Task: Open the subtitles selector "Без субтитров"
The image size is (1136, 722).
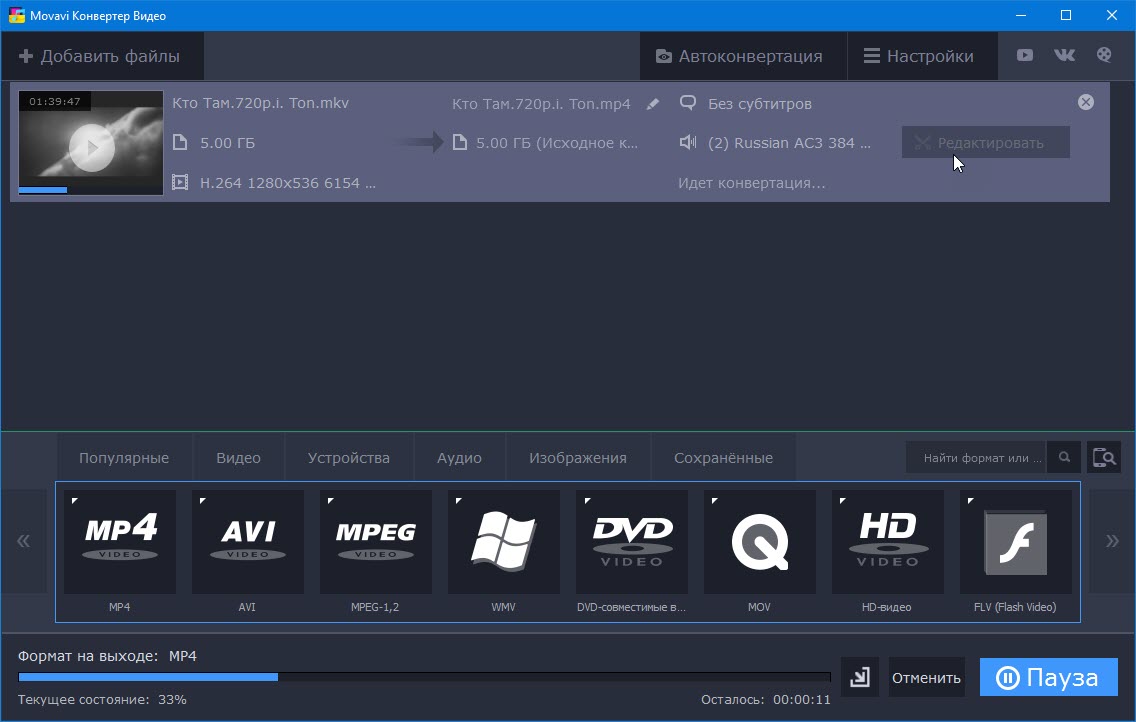Action: coord(759,104)
